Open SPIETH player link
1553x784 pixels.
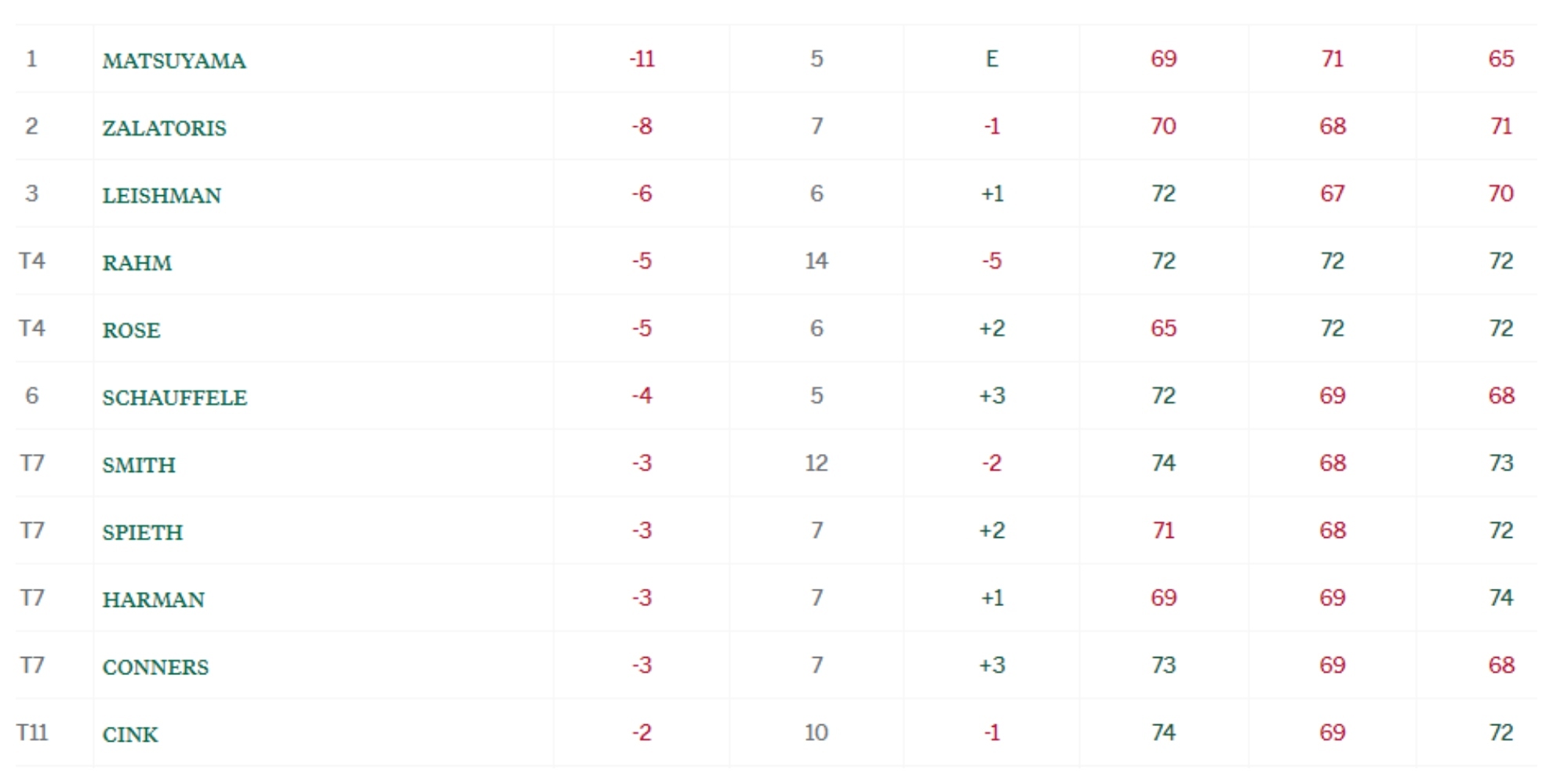(142, 532)
